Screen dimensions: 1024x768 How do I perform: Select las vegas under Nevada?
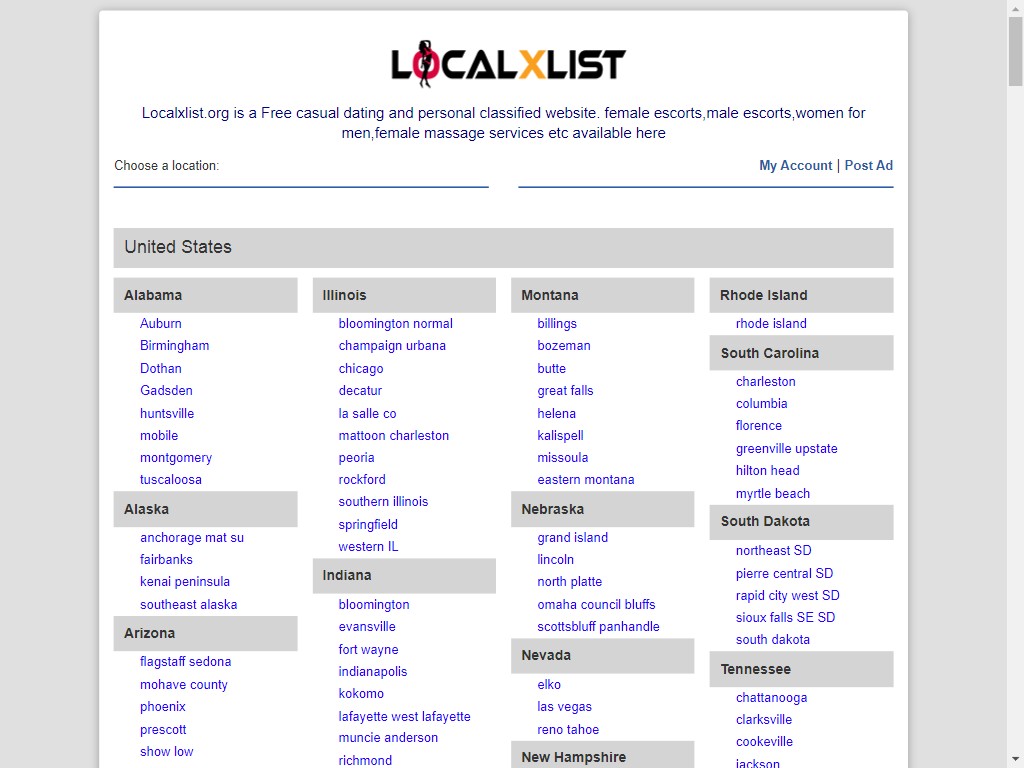point(564,707)
